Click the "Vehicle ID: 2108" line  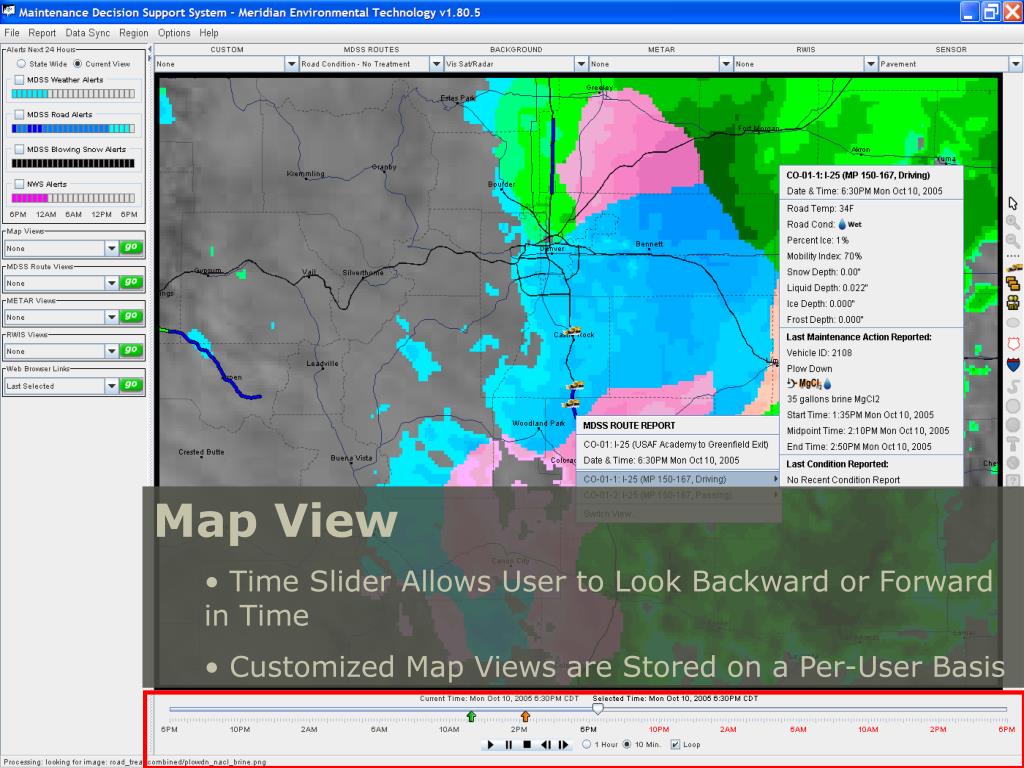pos(819,353)
